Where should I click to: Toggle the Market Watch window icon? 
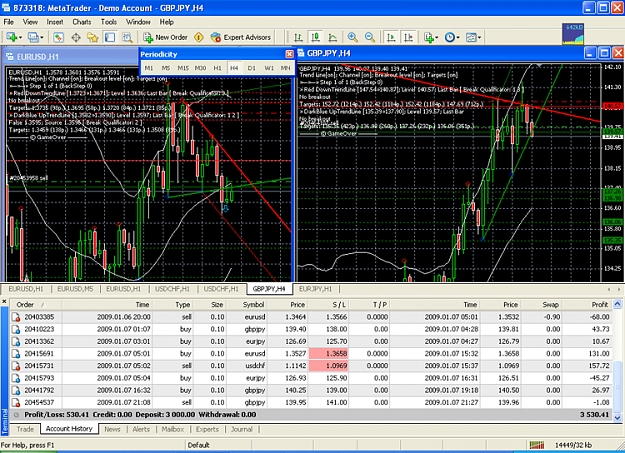pyautogui.click(x=58, y=37)
